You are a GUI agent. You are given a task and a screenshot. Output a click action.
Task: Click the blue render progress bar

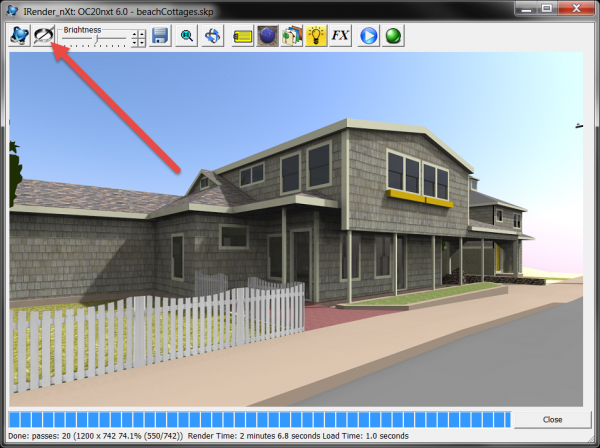pyautogui.click(x=260, y=418)
